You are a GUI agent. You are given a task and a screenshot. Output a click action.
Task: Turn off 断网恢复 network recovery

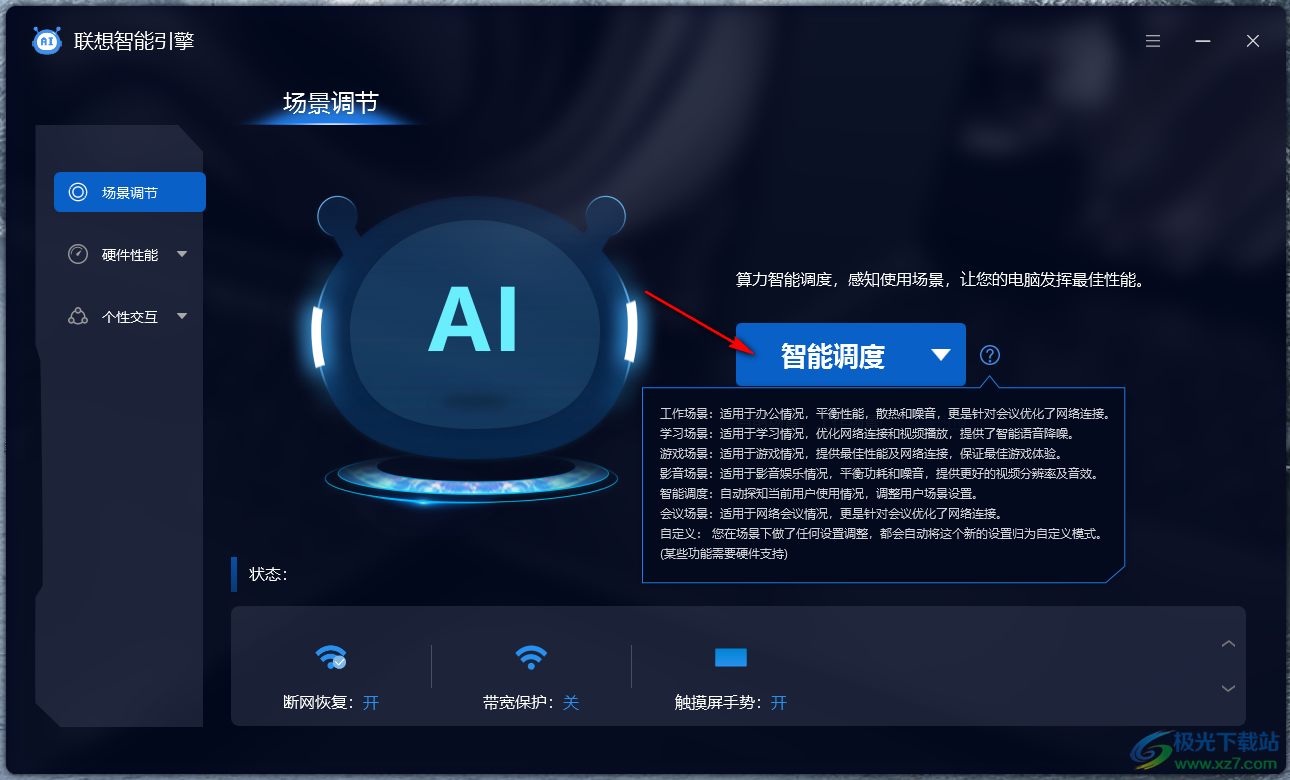(371, 703)
